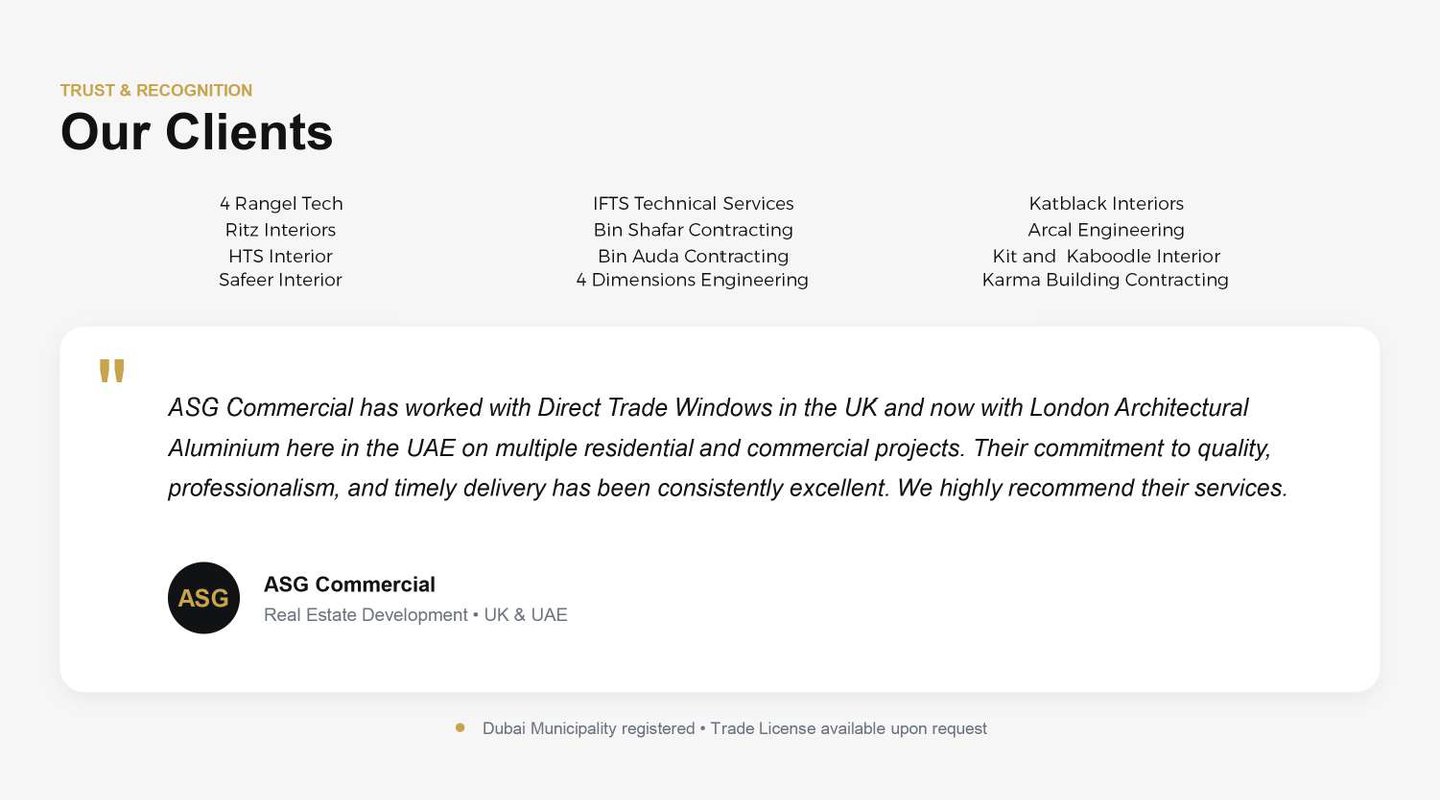Click Bin Shafar Contracting

click(693, 230)
